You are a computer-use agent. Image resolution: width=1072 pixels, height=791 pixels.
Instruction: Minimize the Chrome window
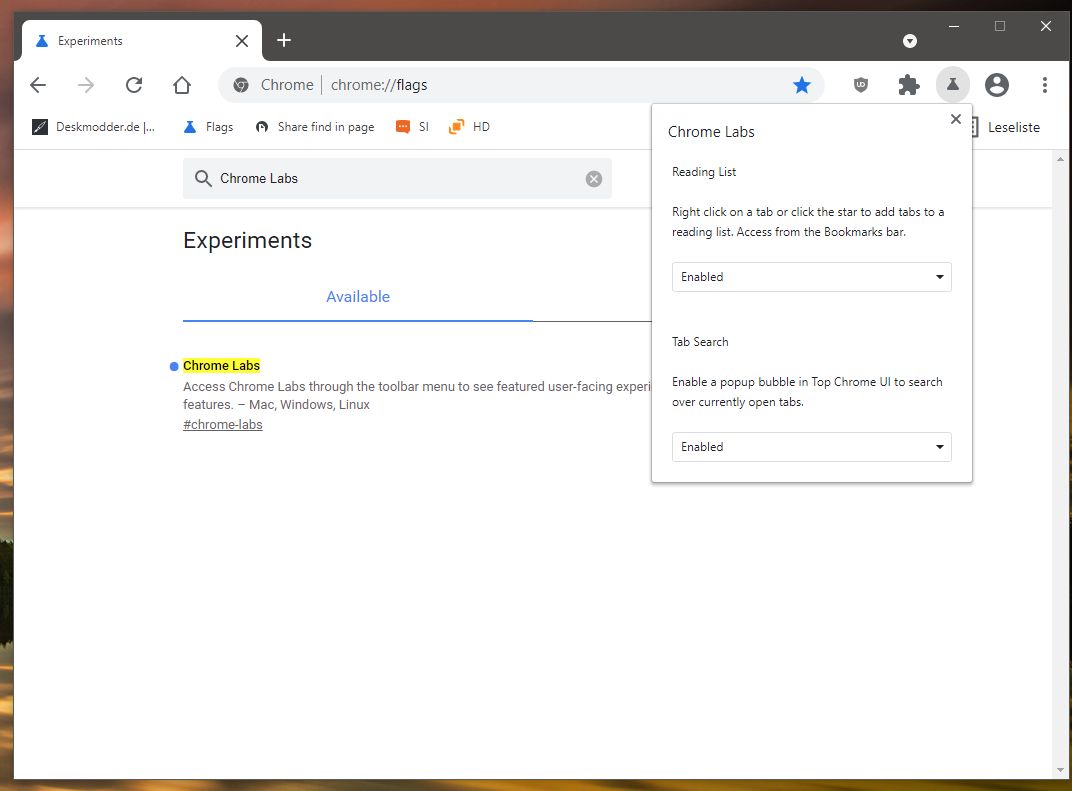click(x=954, y=26)
